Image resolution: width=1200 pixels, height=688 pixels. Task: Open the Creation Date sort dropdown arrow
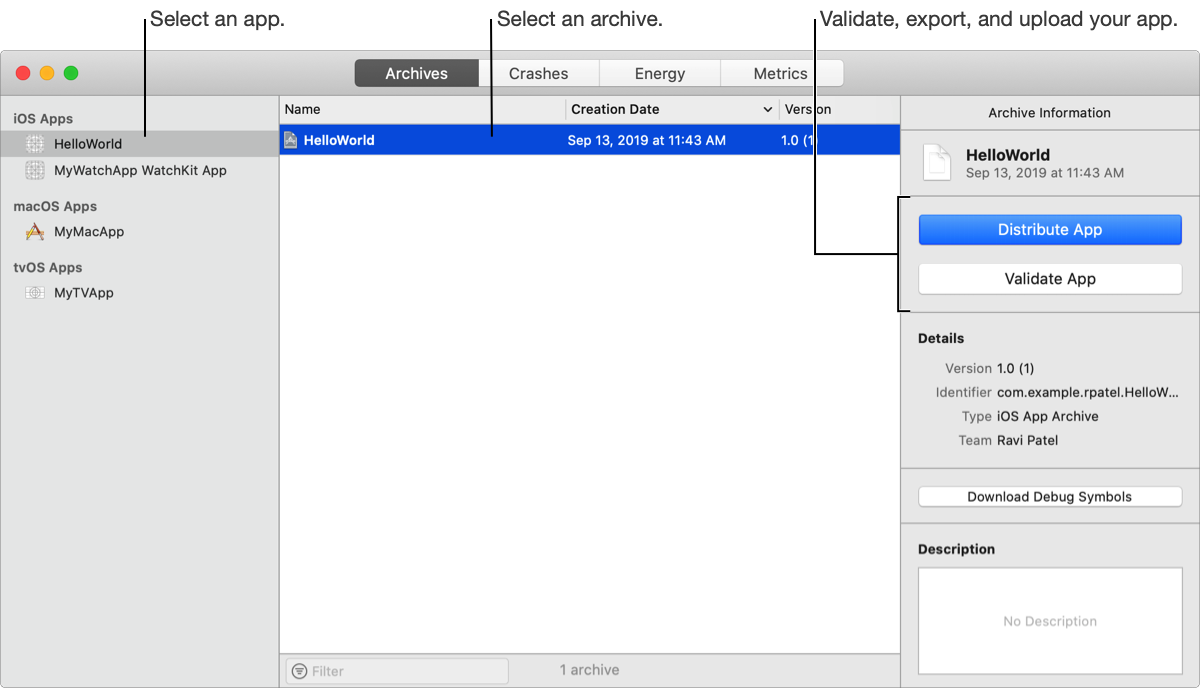[x=767, y=109]
